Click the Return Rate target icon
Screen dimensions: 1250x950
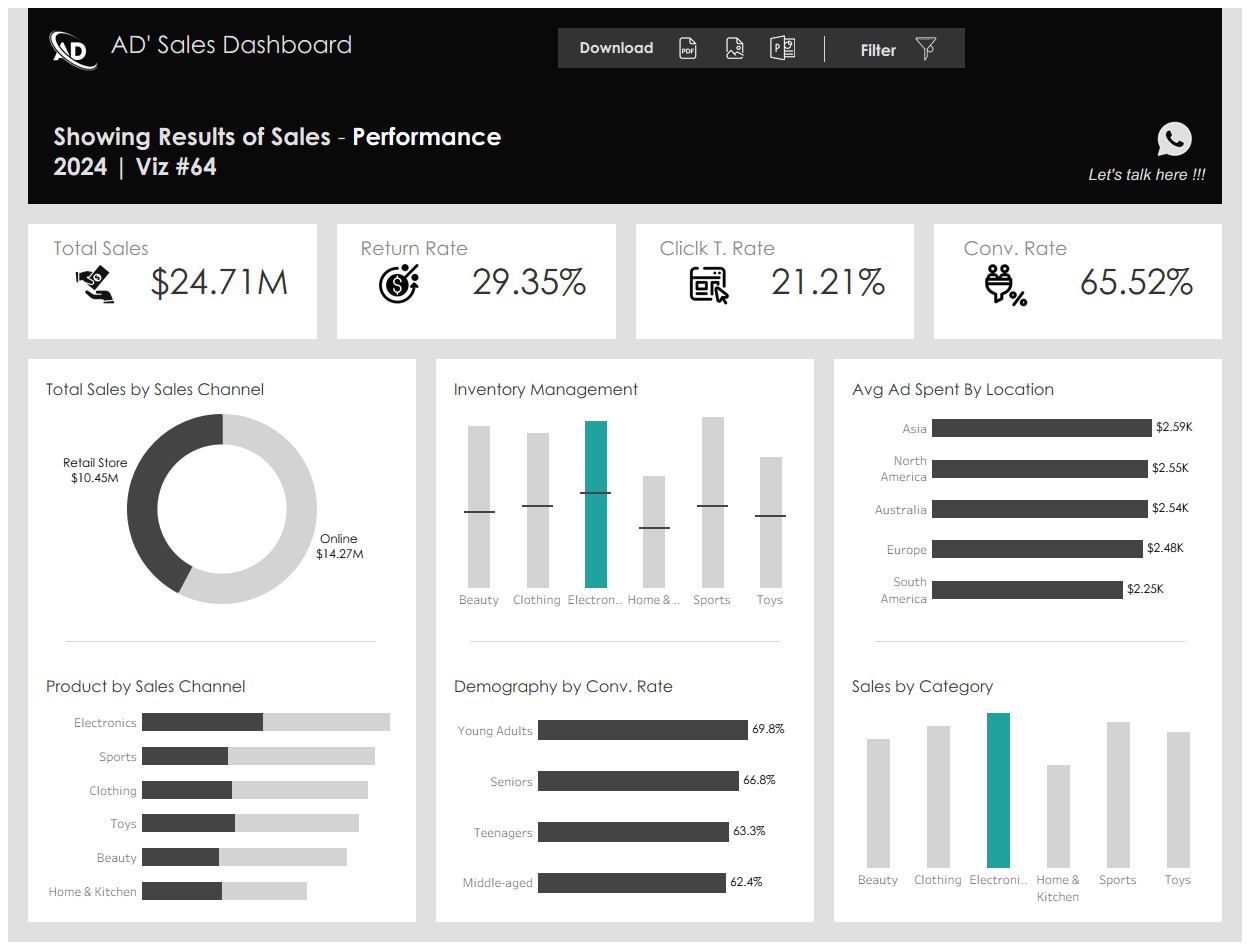399,284
